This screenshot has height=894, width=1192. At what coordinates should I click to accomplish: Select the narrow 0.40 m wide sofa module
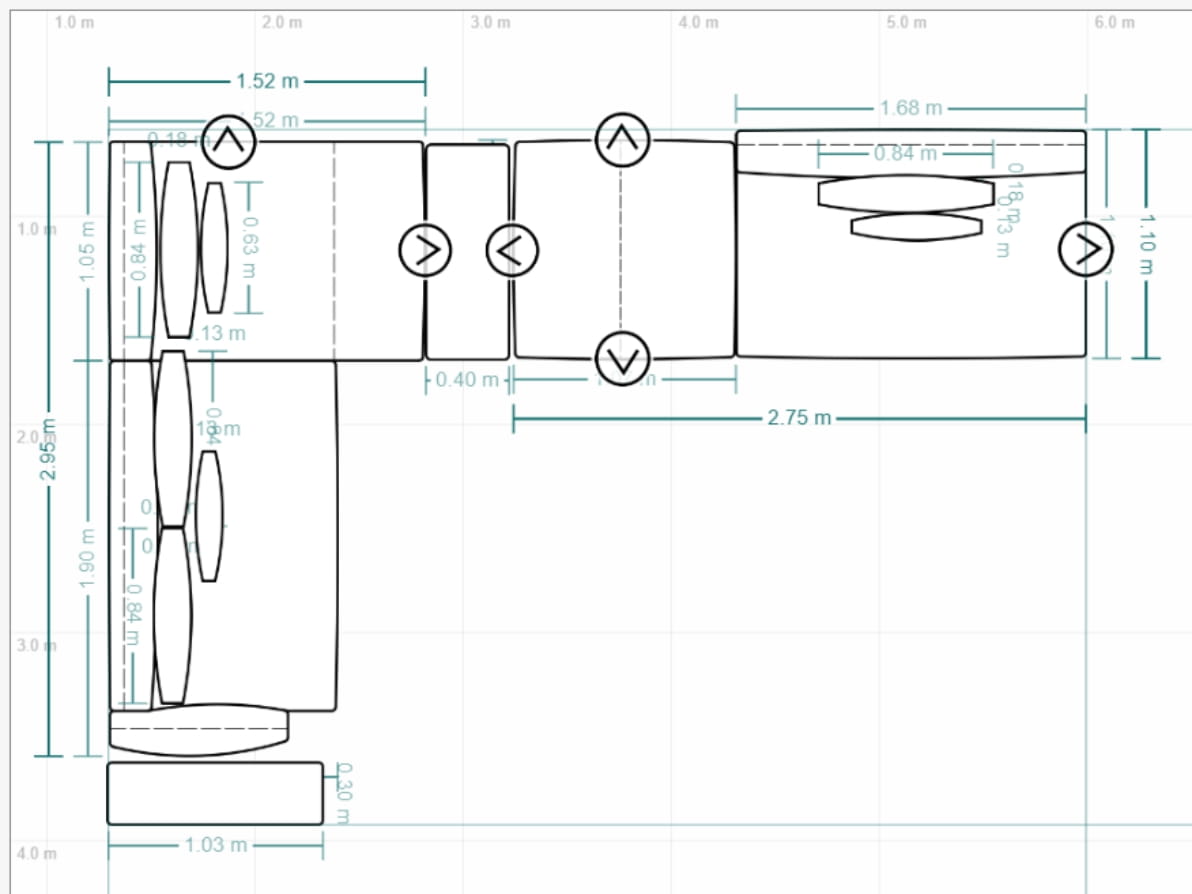(468, 252)
